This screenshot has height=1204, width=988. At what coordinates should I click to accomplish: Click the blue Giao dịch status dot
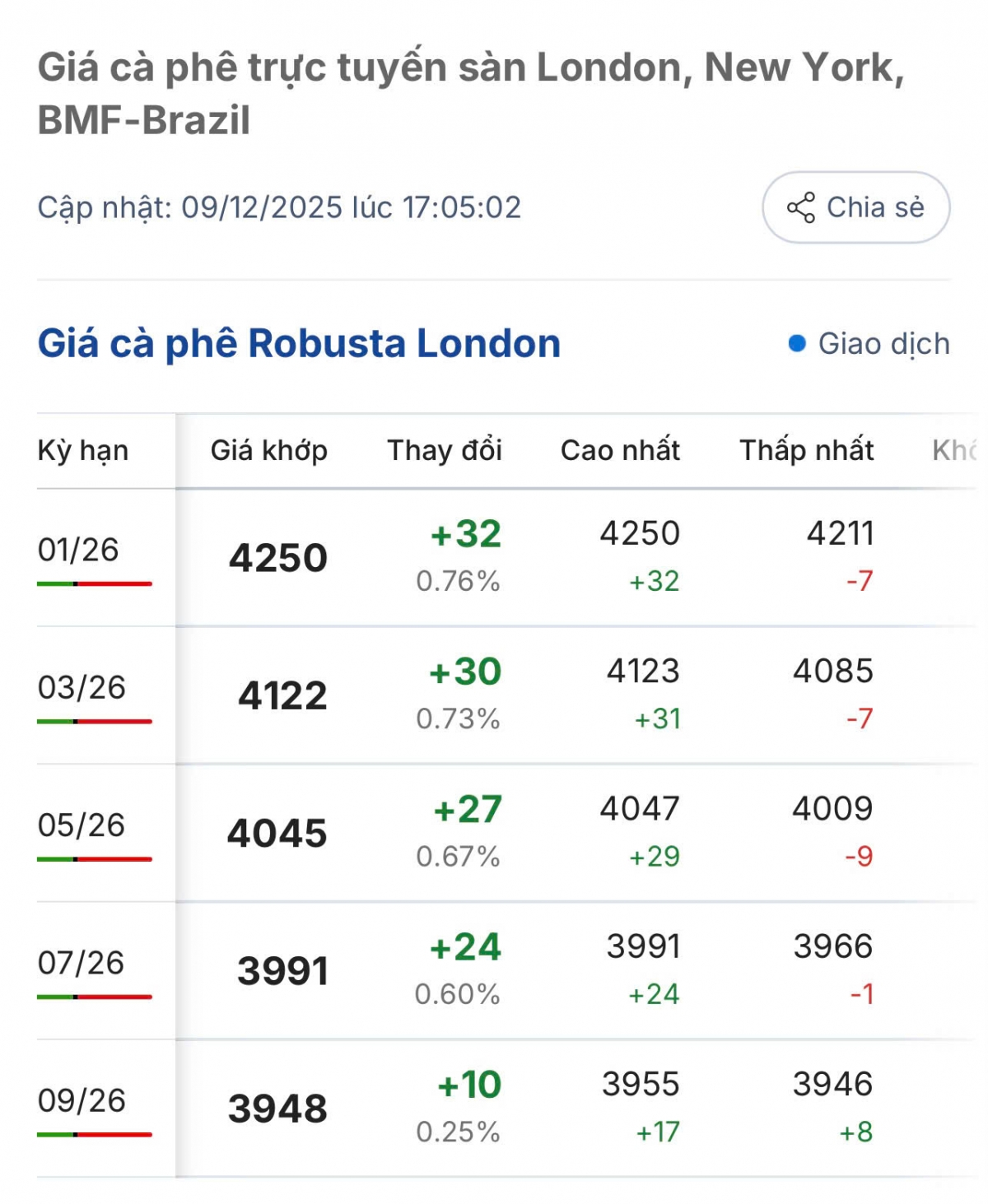[796, 343]
